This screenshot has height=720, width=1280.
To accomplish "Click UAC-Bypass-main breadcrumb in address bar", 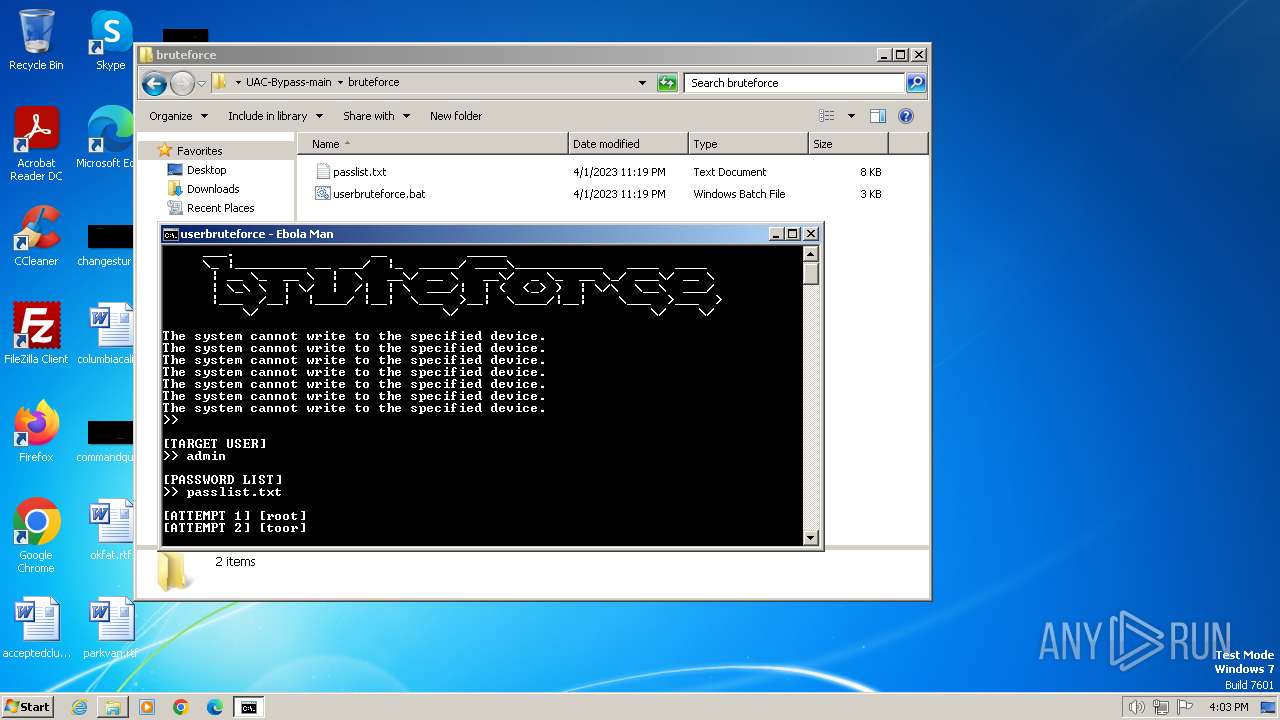I will point(288,83).
